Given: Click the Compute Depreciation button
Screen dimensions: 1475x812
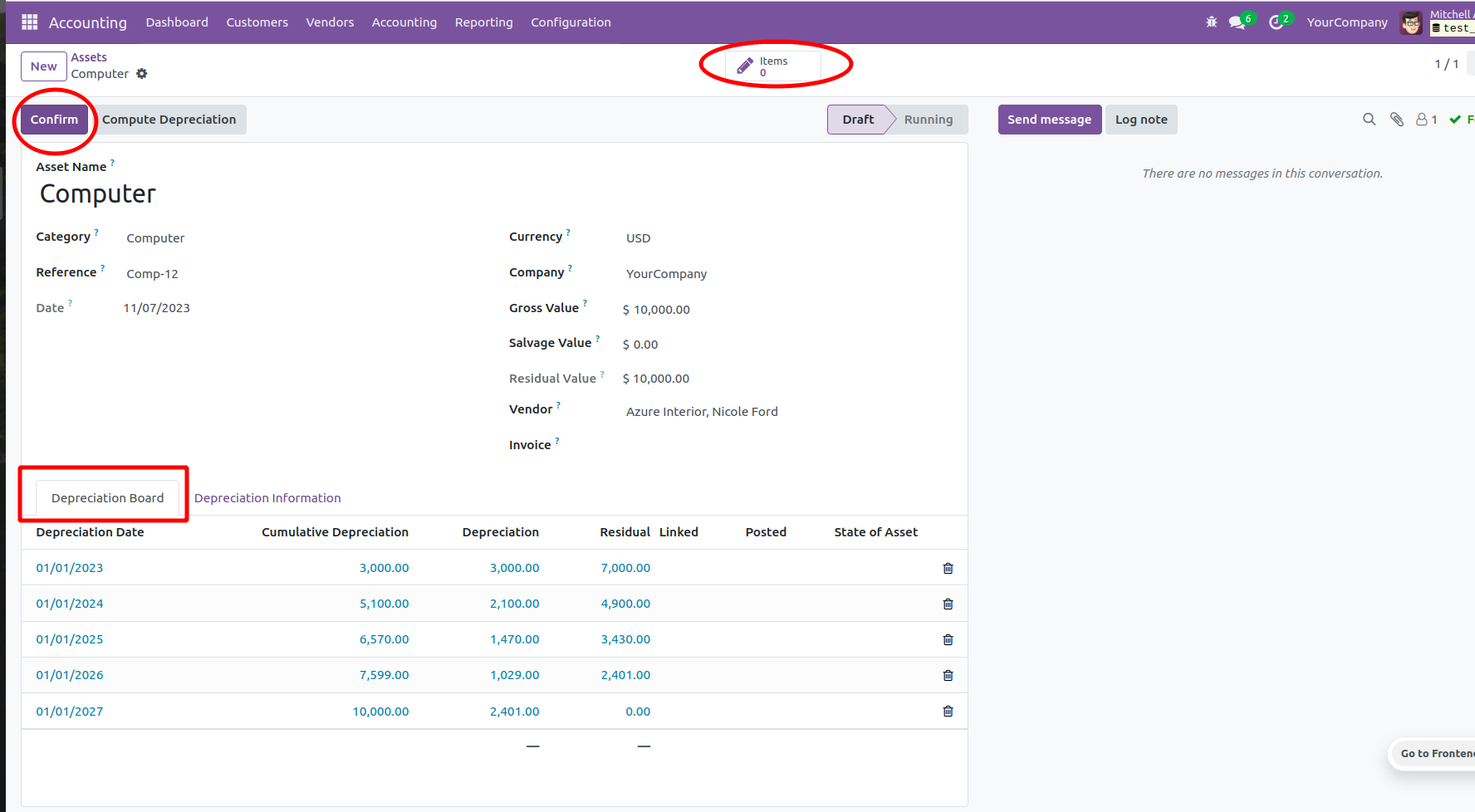Looking at the screenshot, I should 169,120.
